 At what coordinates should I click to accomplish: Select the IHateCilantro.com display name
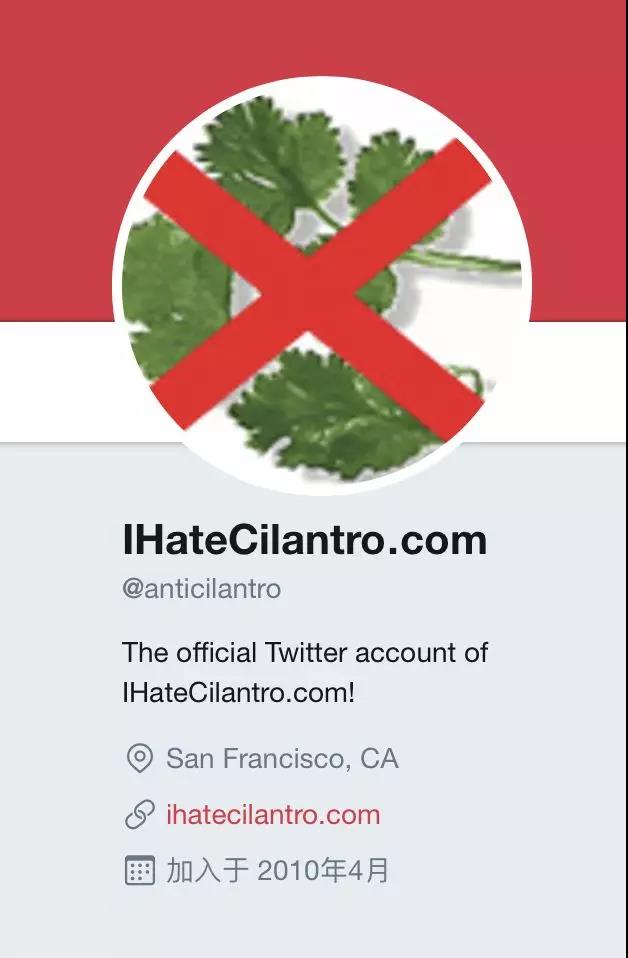tap(304, 540)
